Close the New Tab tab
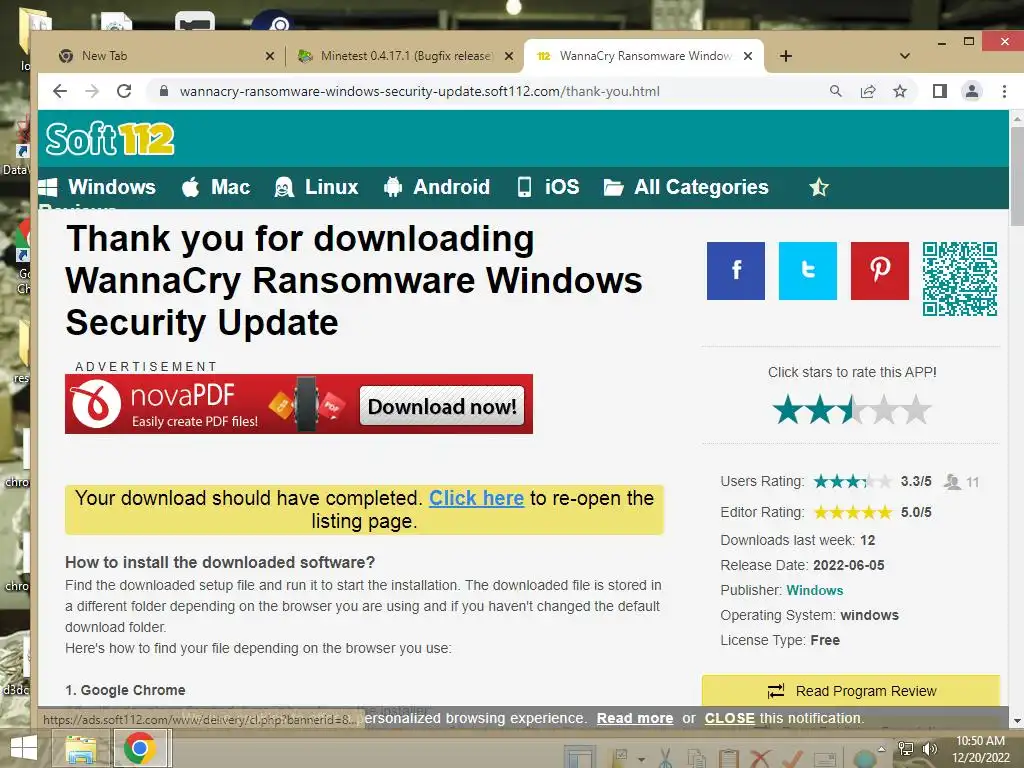This screenshot has height=768, width=1024. point(270,56)
